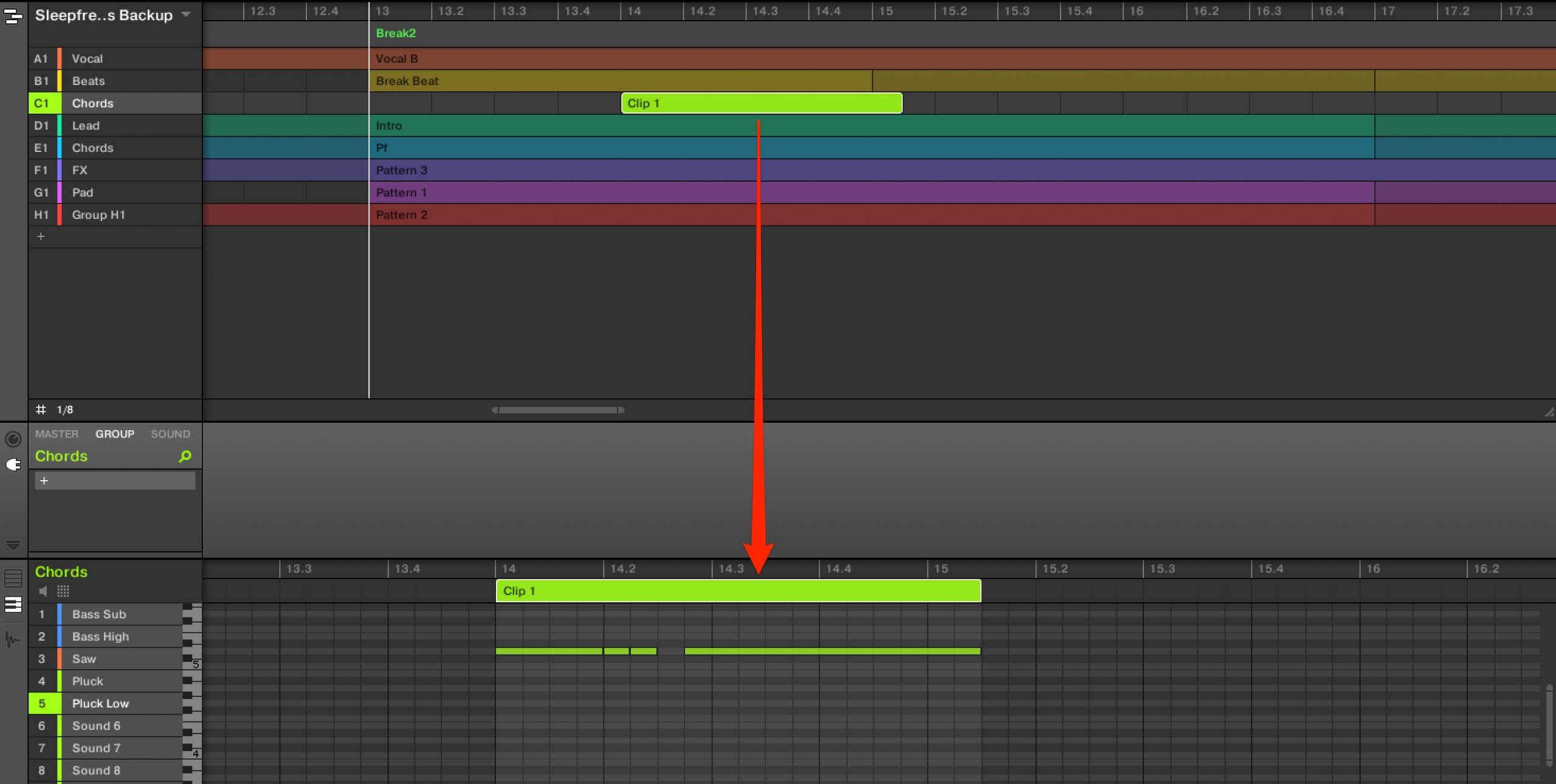This screenshot has width=1556, height=784.
Task: Select the Pattern 2 block on Group H1
Action: [x=872, y=215]
